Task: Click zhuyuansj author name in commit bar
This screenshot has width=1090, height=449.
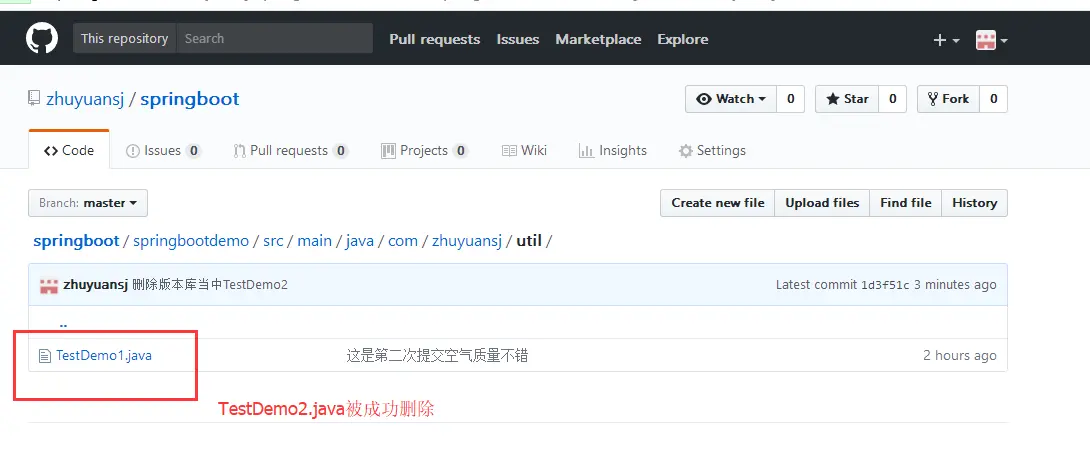Action: click(x=95, y=285)
